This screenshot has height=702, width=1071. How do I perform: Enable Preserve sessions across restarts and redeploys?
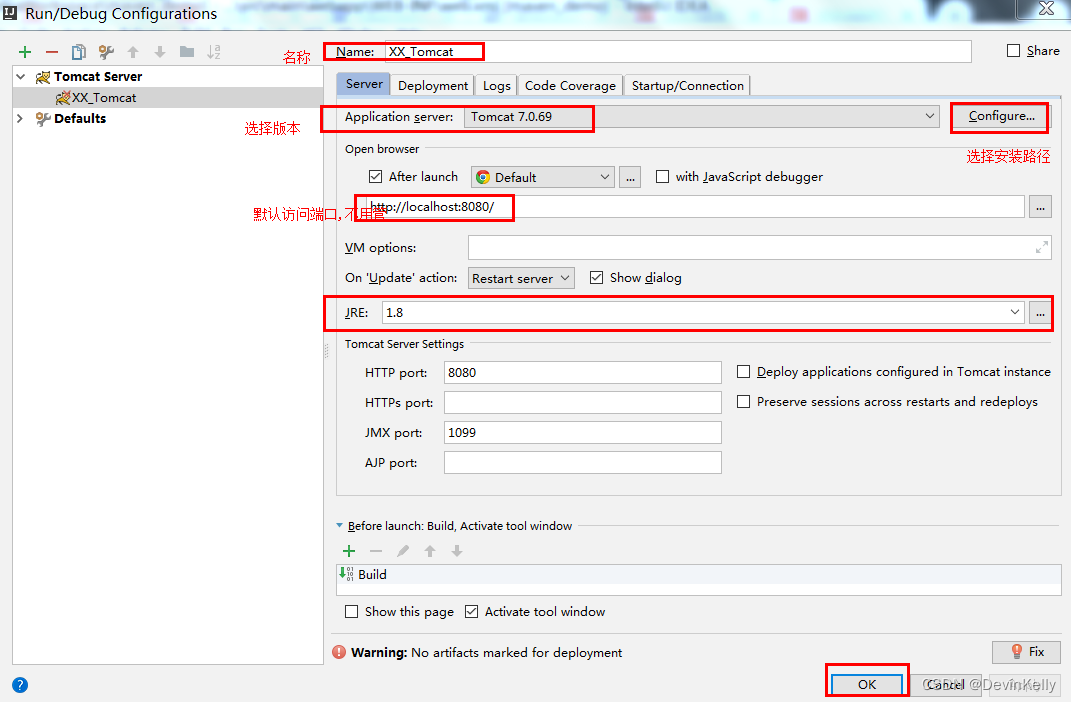tap(743, 402)
